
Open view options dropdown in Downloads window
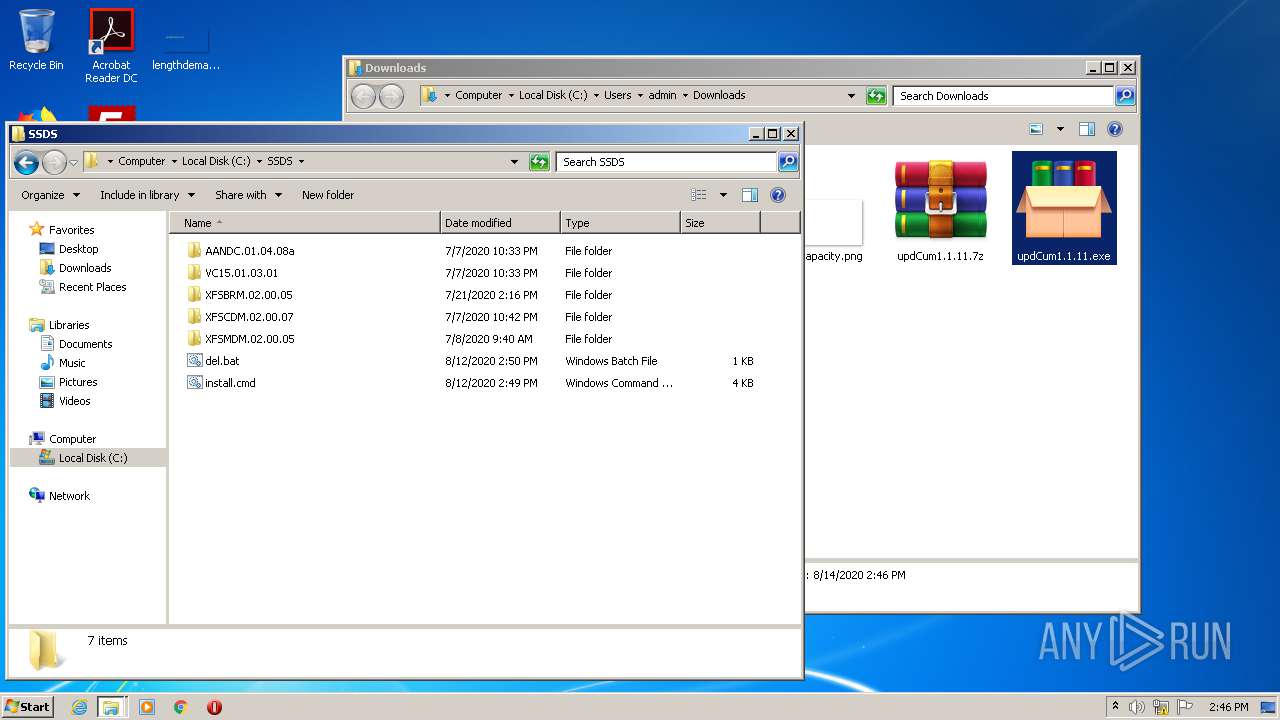(1060, 129)
